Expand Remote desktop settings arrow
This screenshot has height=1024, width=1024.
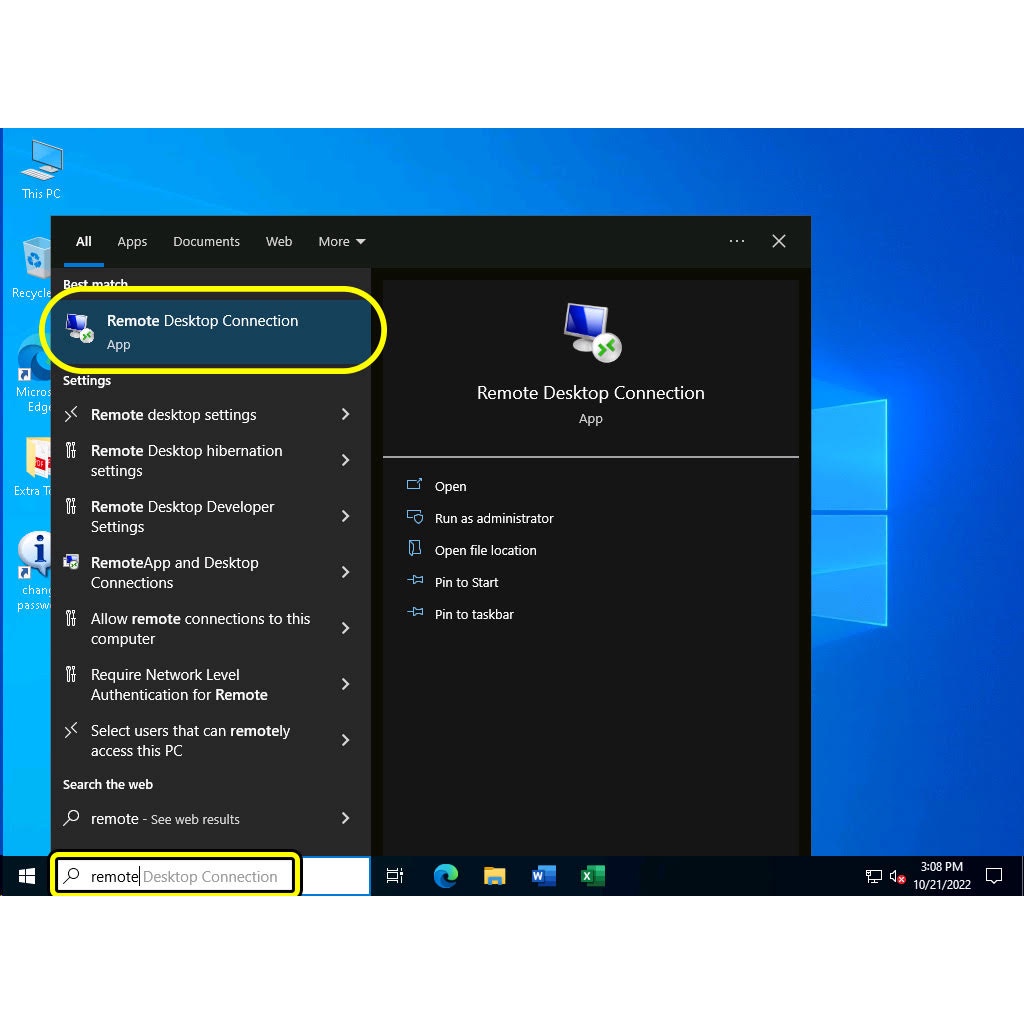[345, 414]
